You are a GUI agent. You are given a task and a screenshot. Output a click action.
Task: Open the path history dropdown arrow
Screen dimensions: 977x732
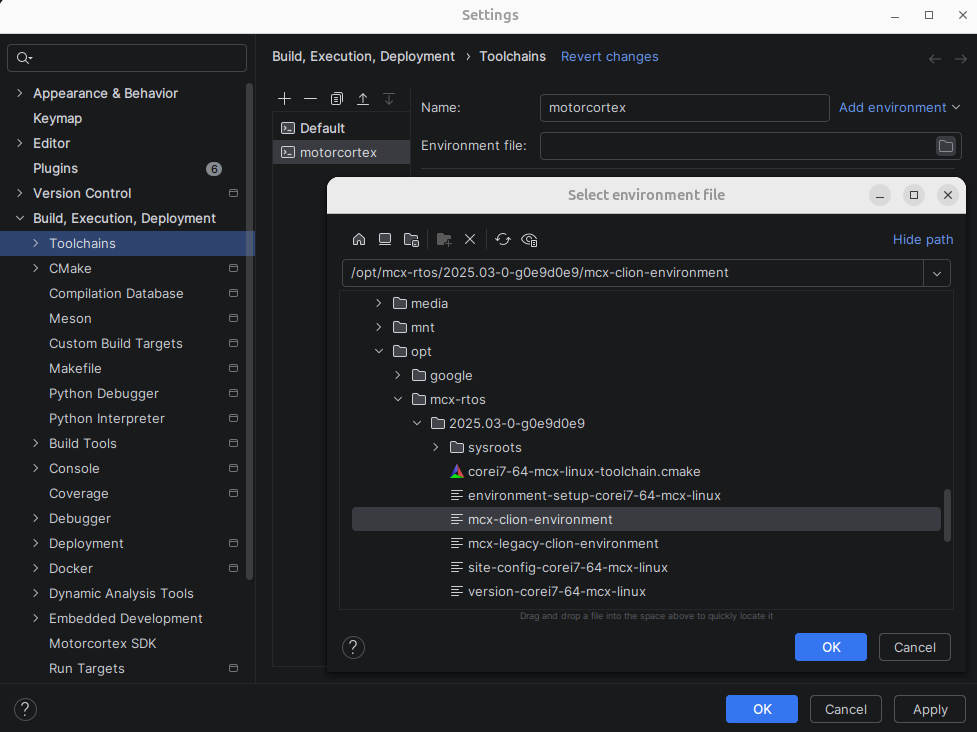tap(937, 273)
